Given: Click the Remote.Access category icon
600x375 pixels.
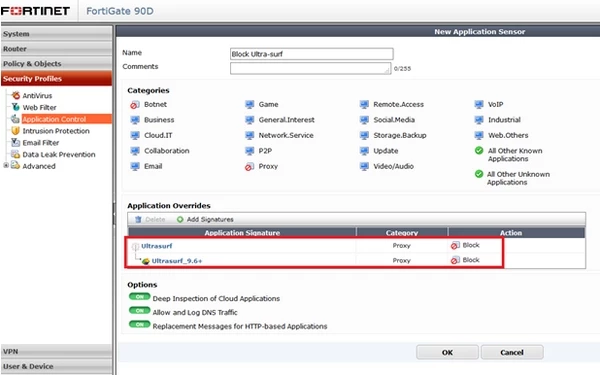Looking at the screenshot, I should [x=364, y=104].
